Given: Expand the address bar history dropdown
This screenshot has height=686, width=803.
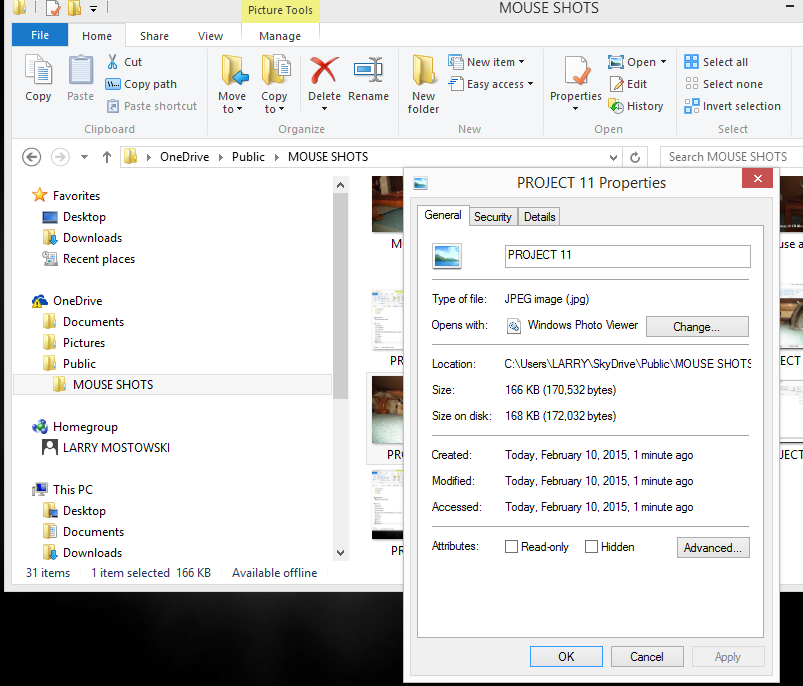Looking at the screenshot, I should 613,157.
